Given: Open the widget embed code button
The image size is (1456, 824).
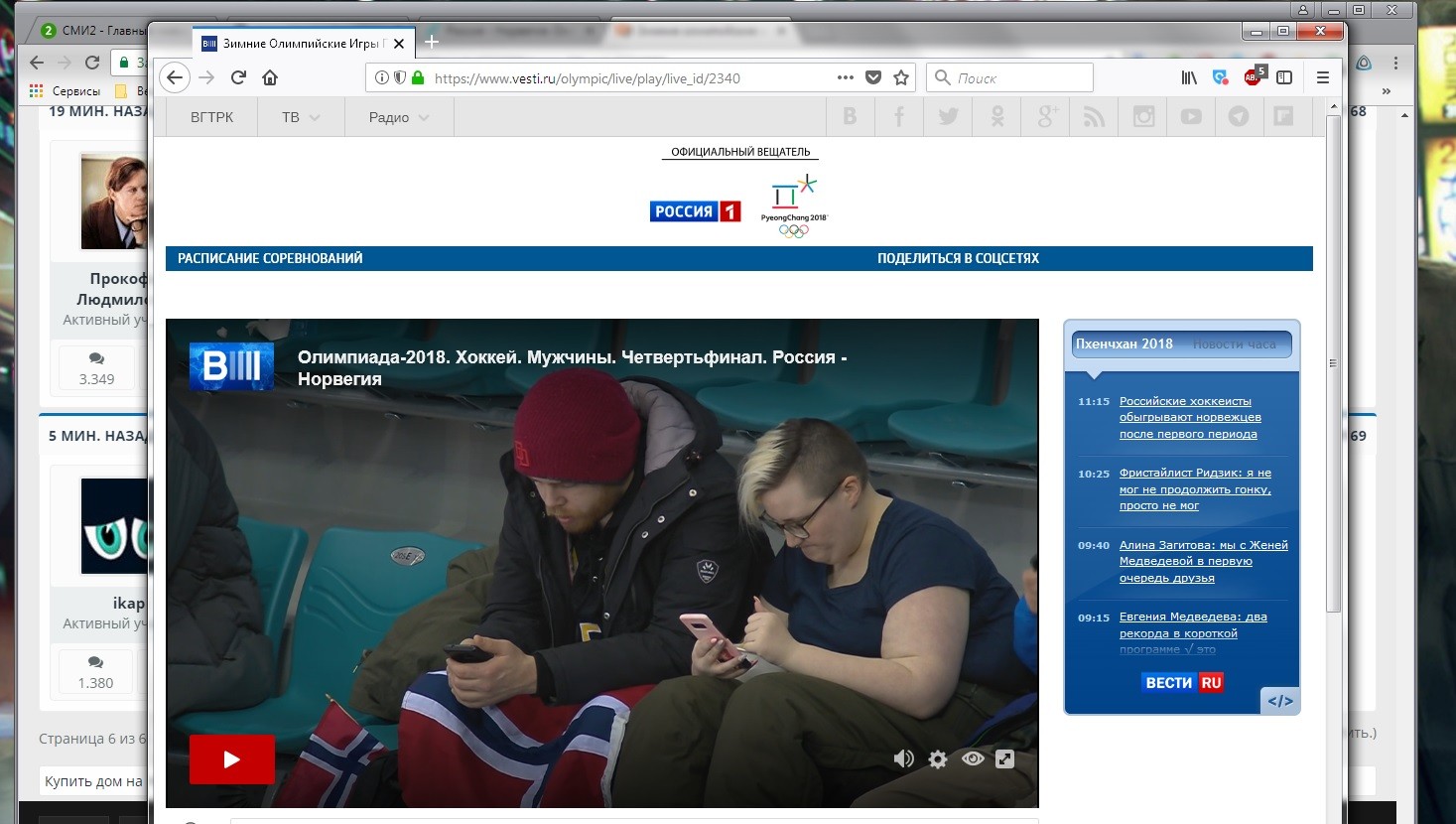Looking at the screenshot, I should pyautogui.click(x=1280, y=701).
